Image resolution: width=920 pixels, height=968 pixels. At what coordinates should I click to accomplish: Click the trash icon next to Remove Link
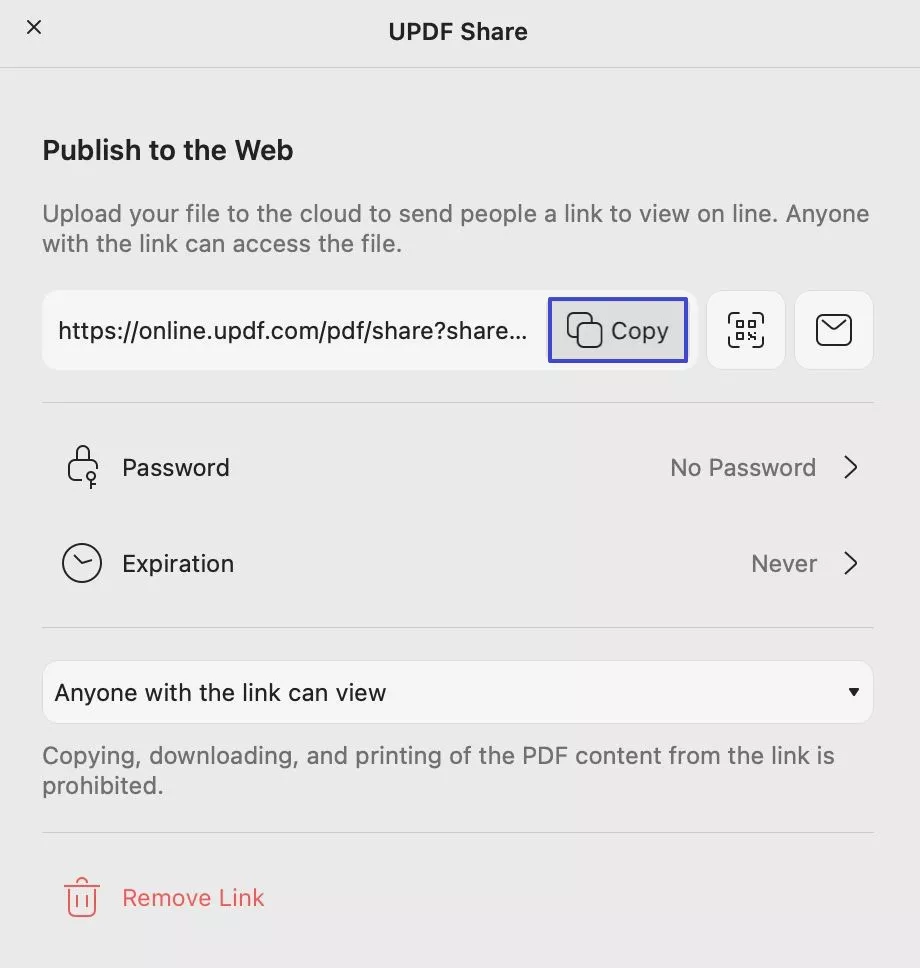tap(81, 898)
